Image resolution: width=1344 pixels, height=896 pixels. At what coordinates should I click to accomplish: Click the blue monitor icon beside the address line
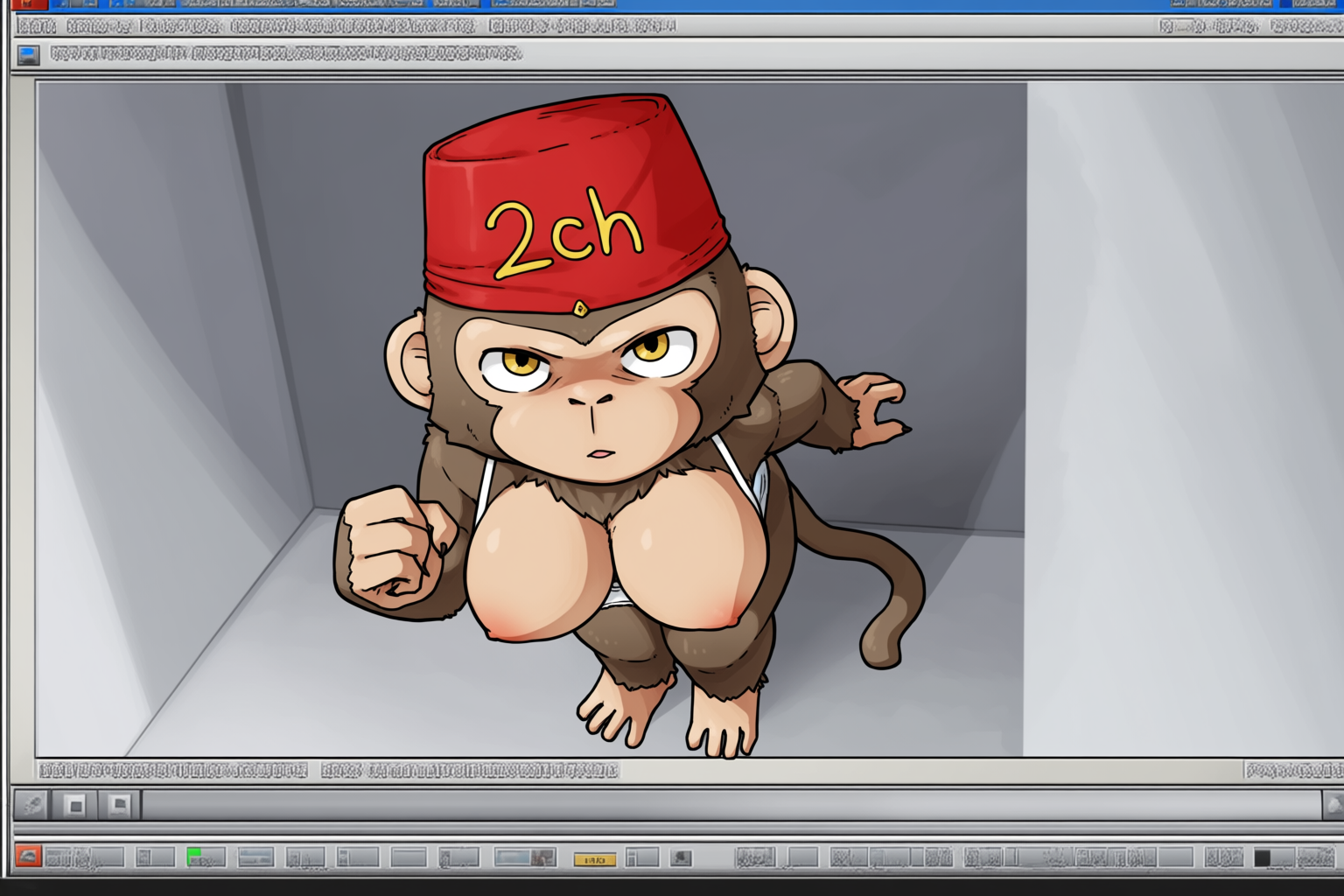coord(28,55)
